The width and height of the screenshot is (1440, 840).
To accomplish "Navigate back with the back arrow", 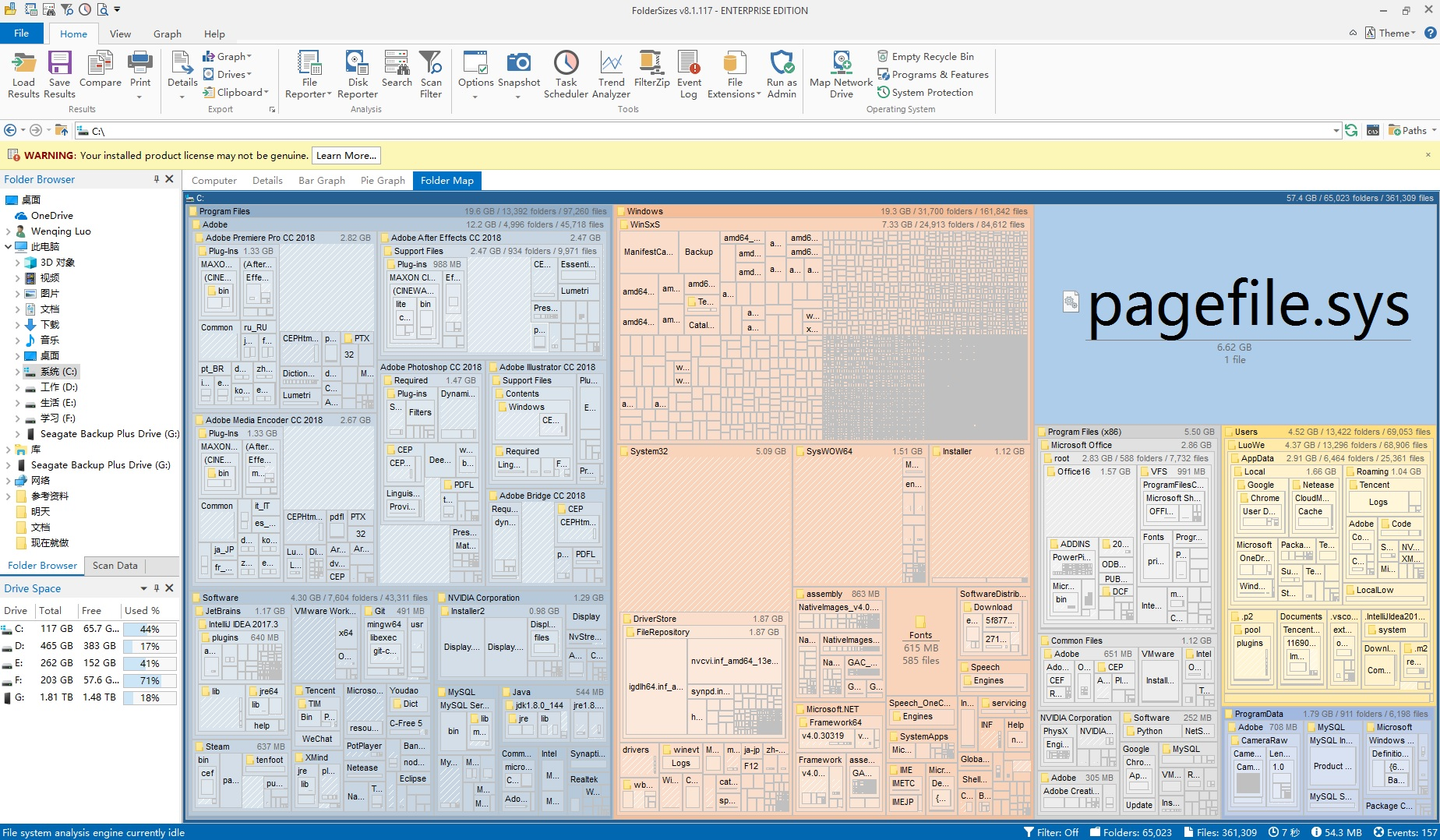I will click(10, 130).
